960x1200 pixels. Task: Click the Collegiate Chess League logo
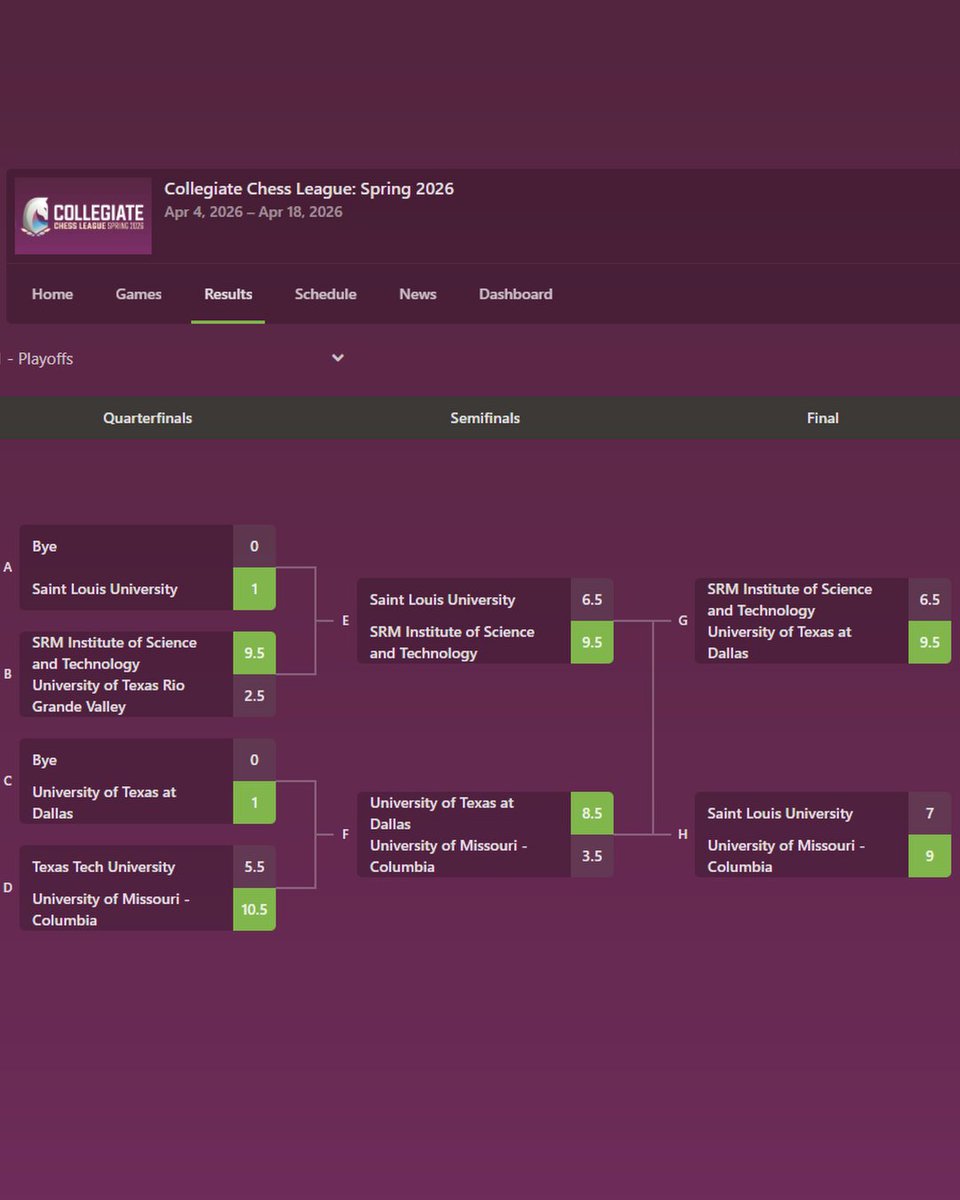[83, 216]
